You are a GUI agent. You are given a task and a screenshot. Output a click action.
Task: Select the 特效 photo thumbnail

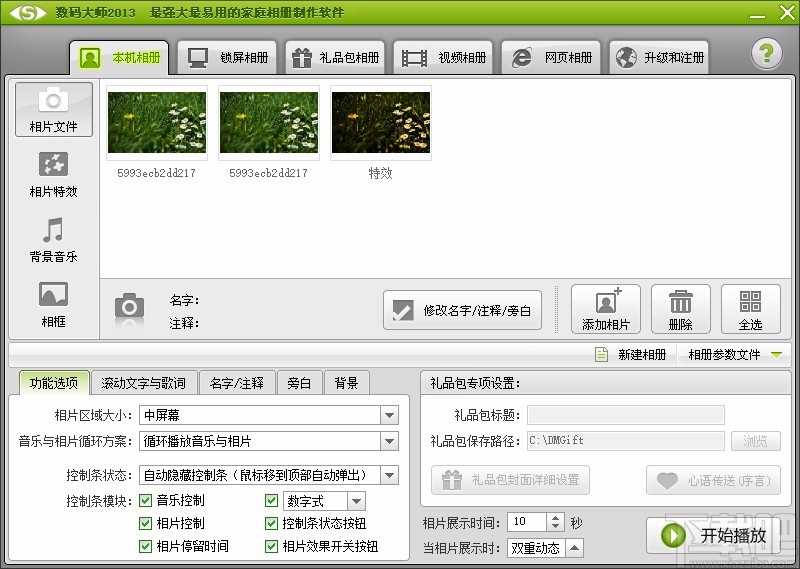click(381, 124)
